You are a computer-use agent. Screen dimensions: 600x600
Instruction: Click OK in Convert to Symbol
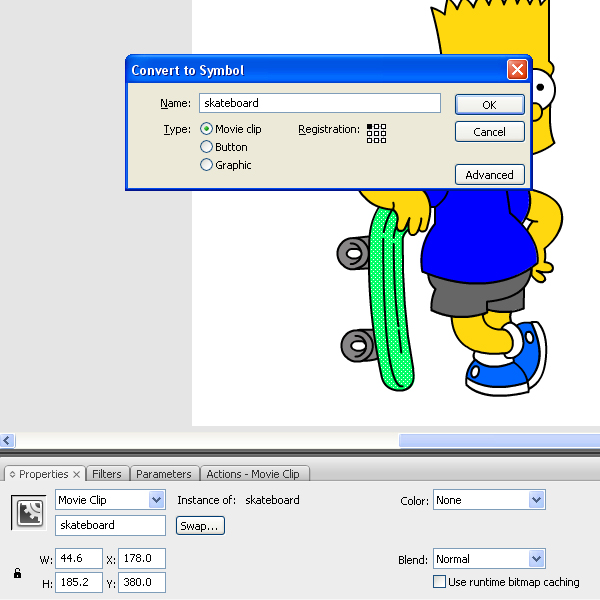point(489,104)
